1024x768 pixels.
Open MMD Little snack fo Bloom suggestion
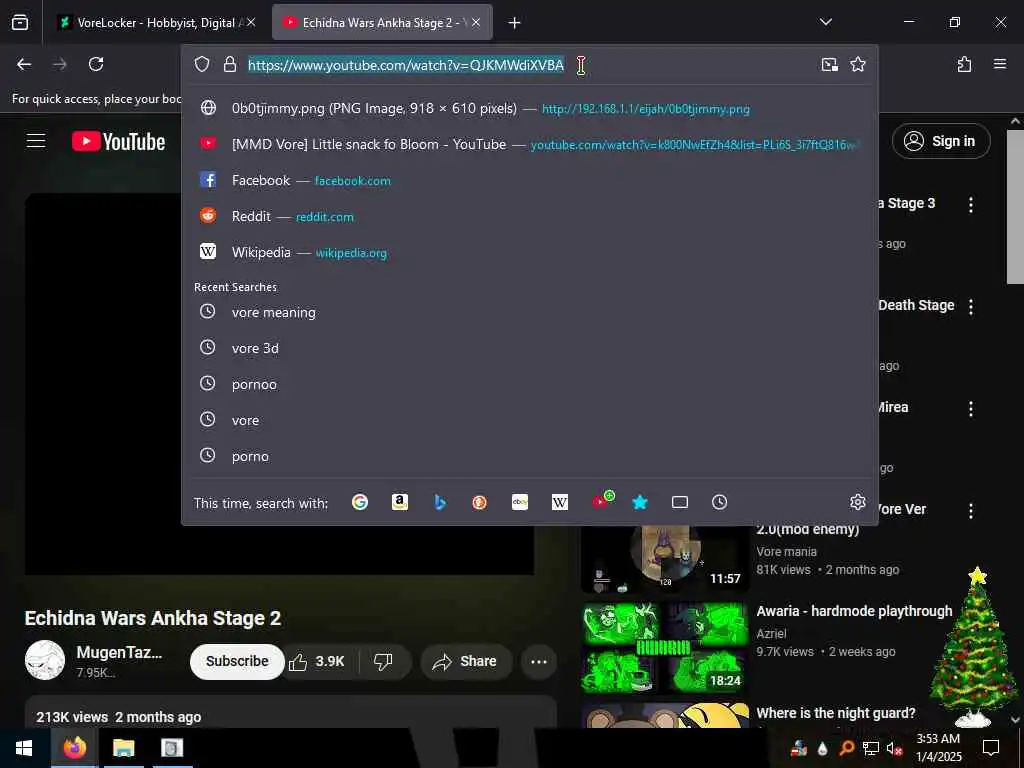pos(530,144)
